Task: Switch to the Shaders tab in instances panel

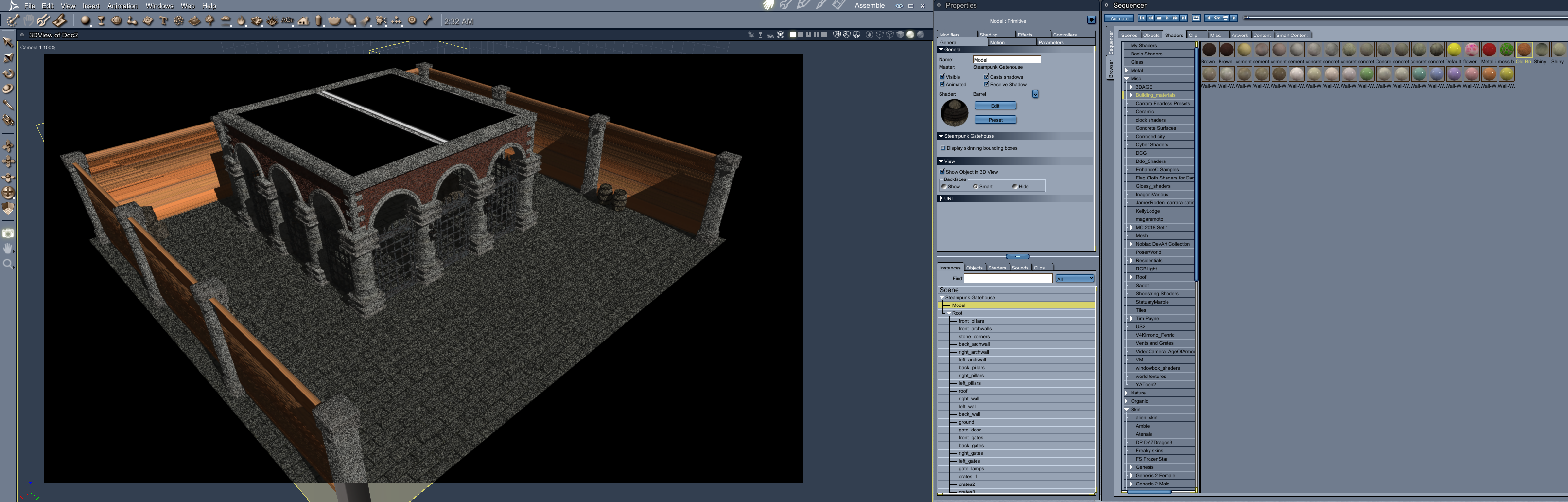Action: [x=996, y=268]
